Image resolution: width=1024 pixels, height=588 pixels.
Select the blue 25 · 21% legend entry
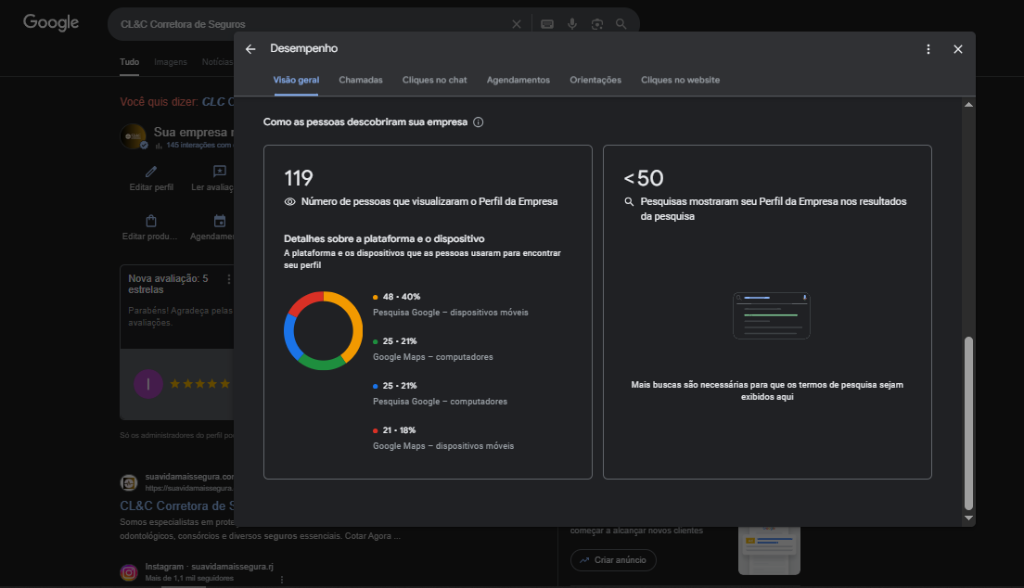(x=440, y=393)
